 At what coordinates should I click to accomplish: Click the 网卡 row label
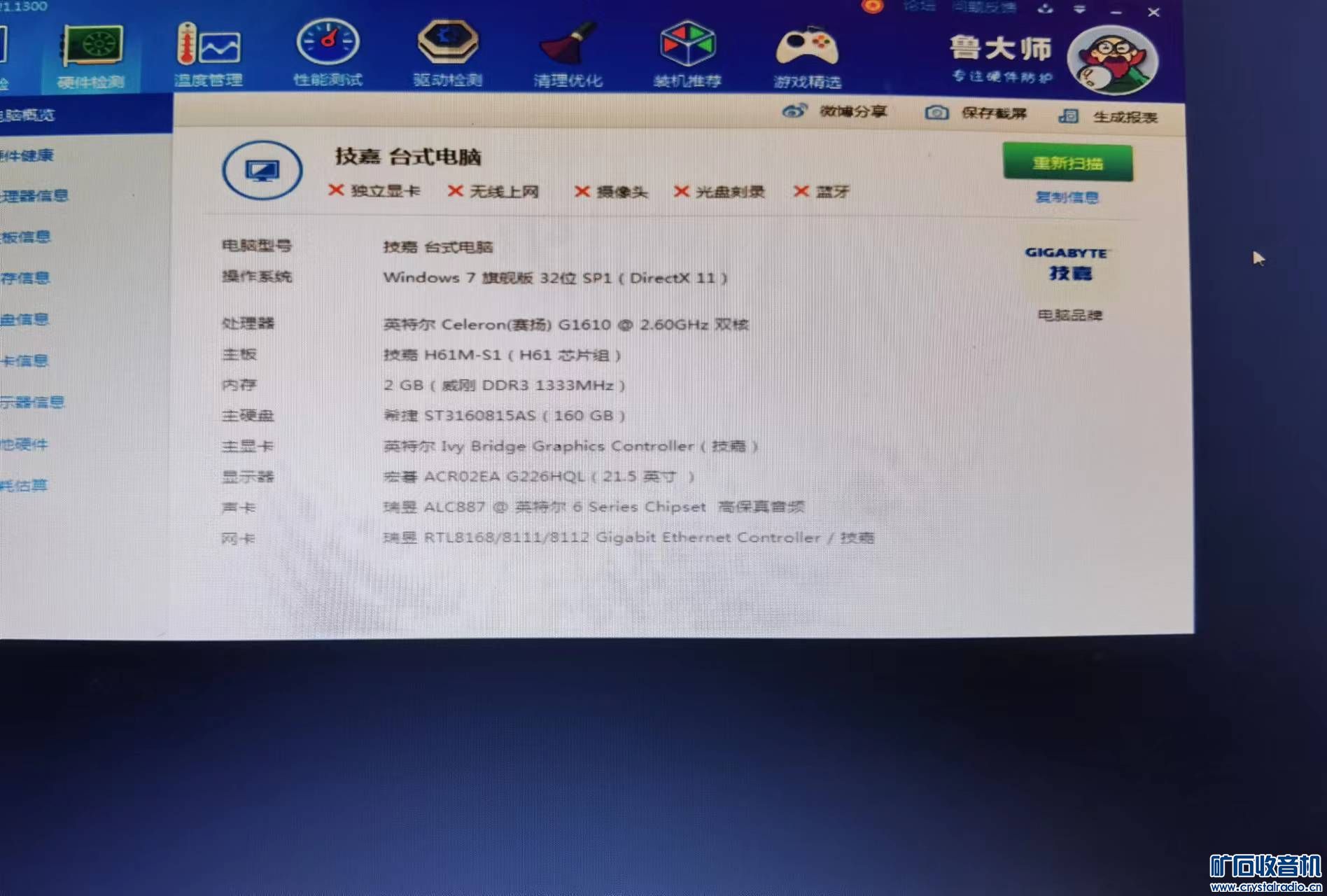[x=239, y=538]
